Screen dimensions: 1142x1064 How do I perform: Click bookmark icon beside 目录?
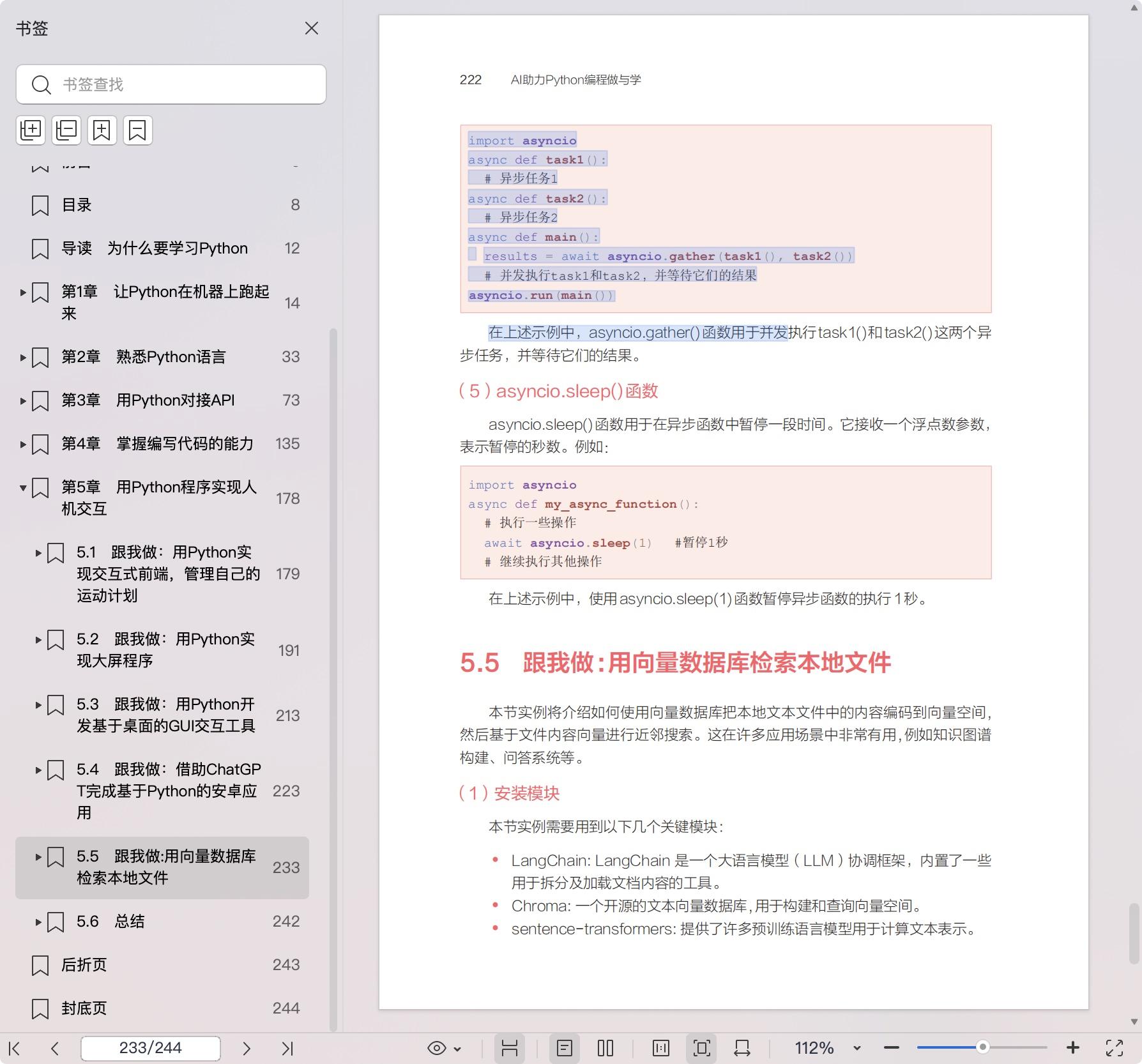(40, 206)
